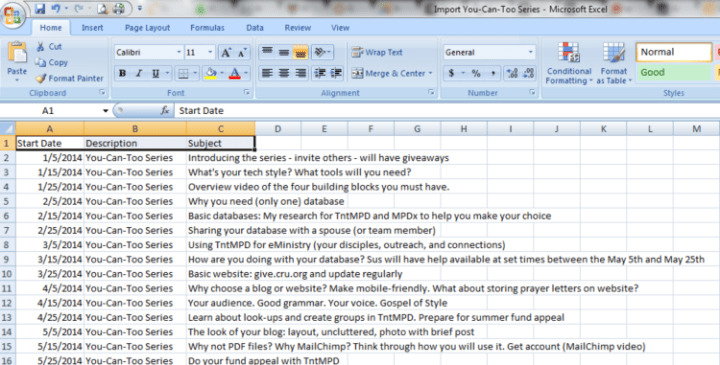Open the General number format dropdown
Image resolution: width=720 pixels, height=365 pixels.
tap(530, 52)
